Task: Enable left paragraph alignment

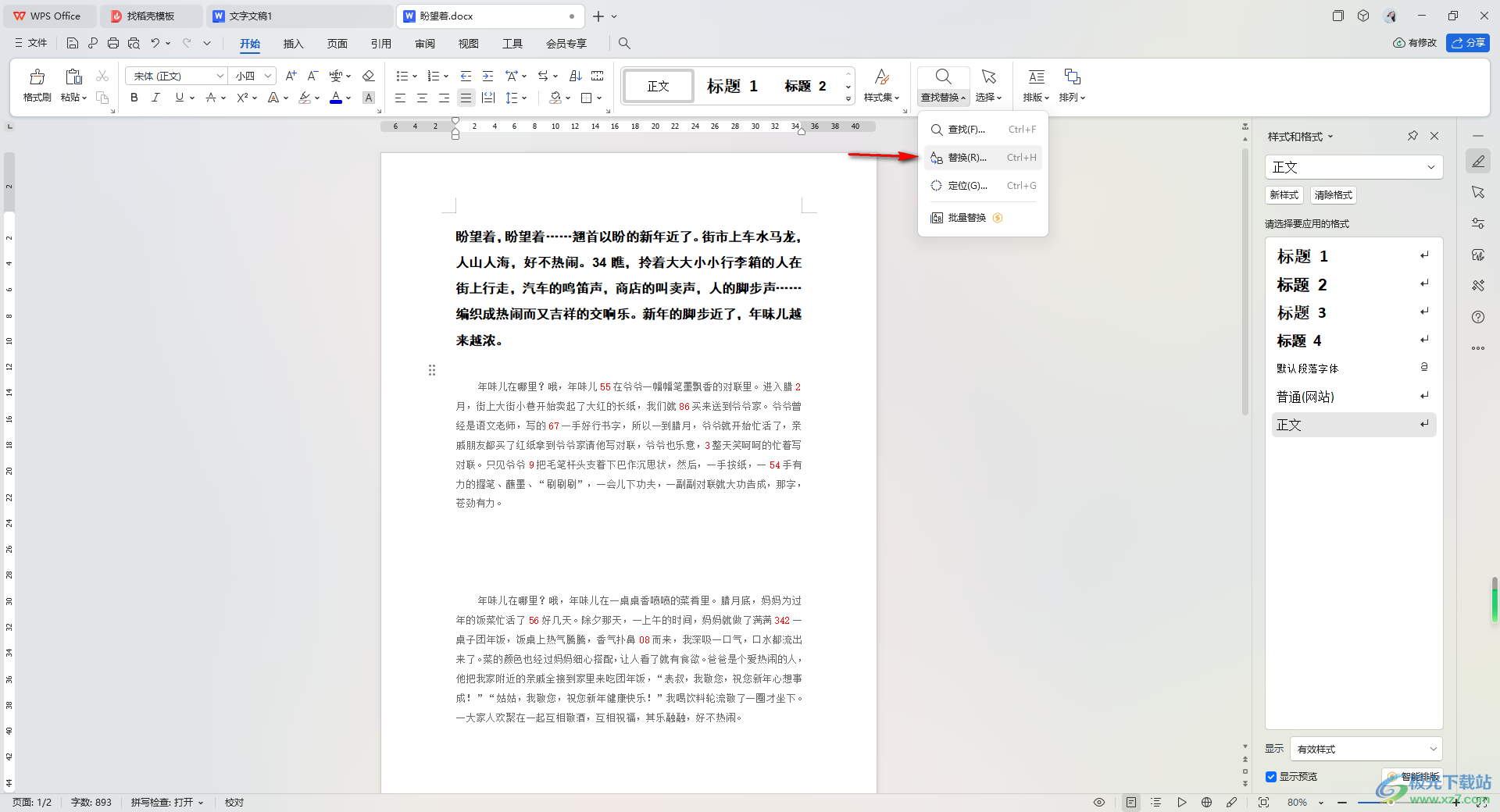Action: (400, 98)
